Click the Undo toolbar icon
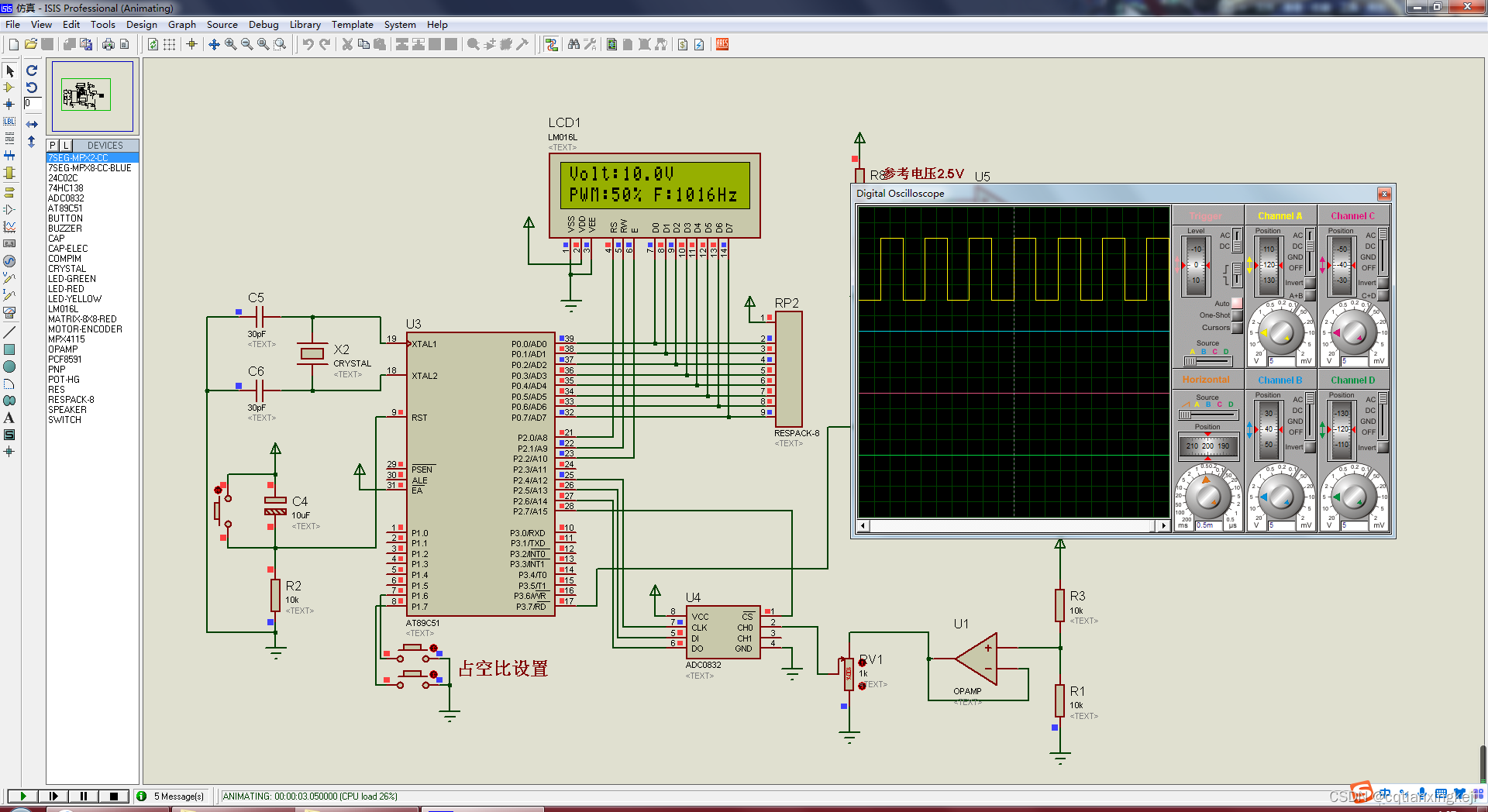 click(x=308, y=44)
